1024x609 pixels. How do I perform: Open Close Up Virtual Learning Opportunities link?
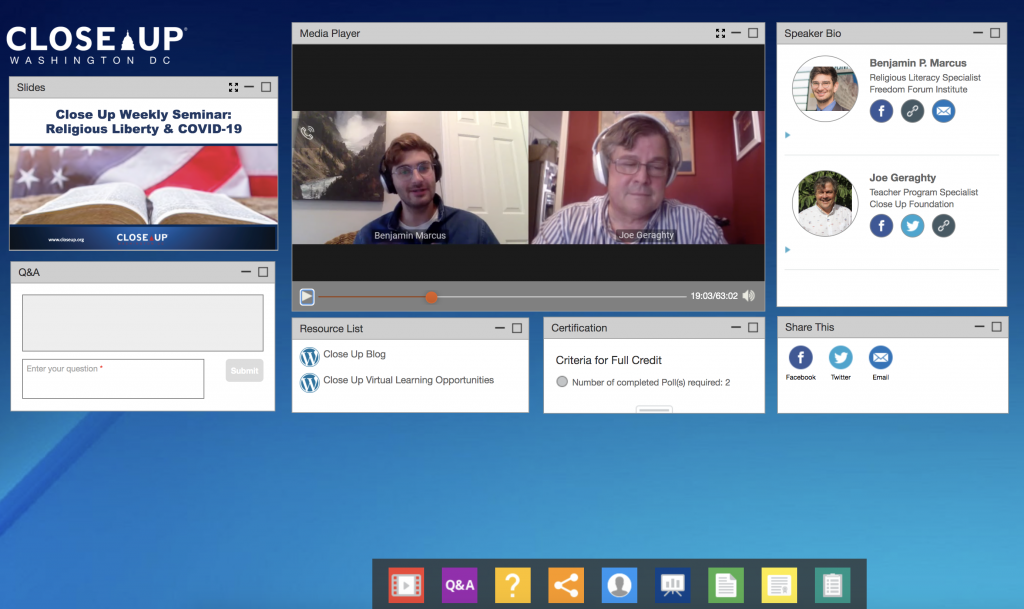408,380
